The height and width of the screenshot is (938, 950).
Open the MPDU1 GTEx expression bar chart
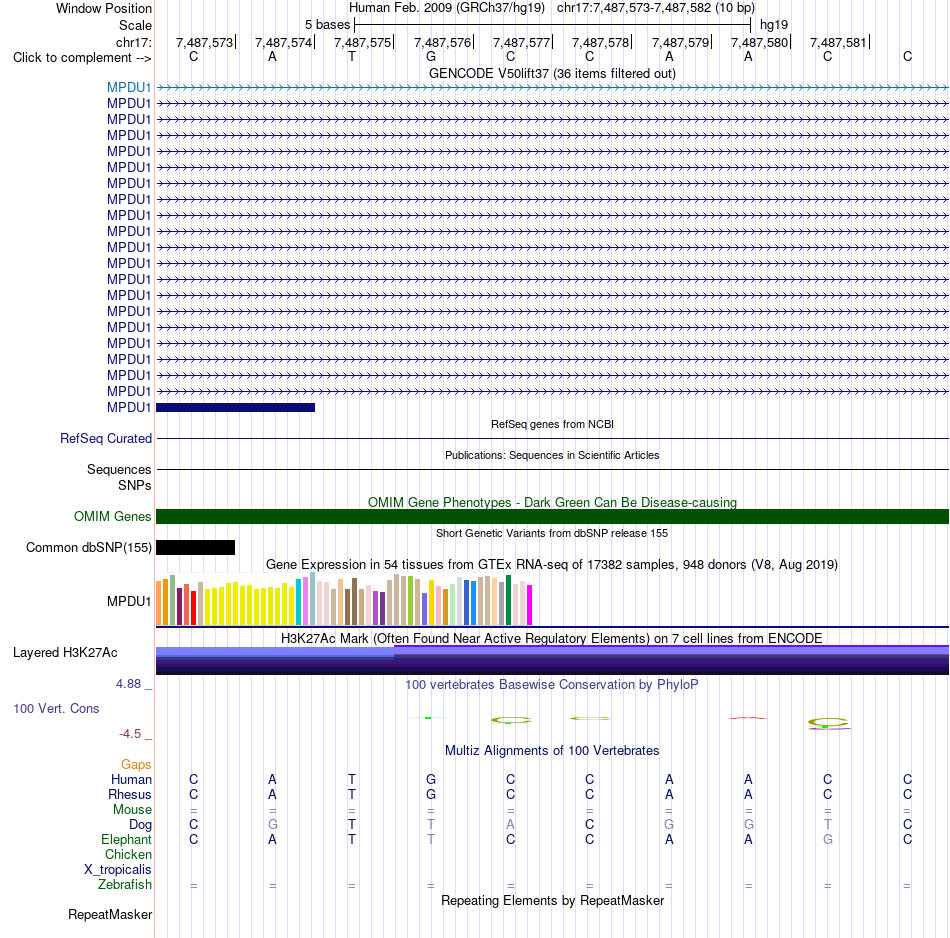(x=344, y=599)
